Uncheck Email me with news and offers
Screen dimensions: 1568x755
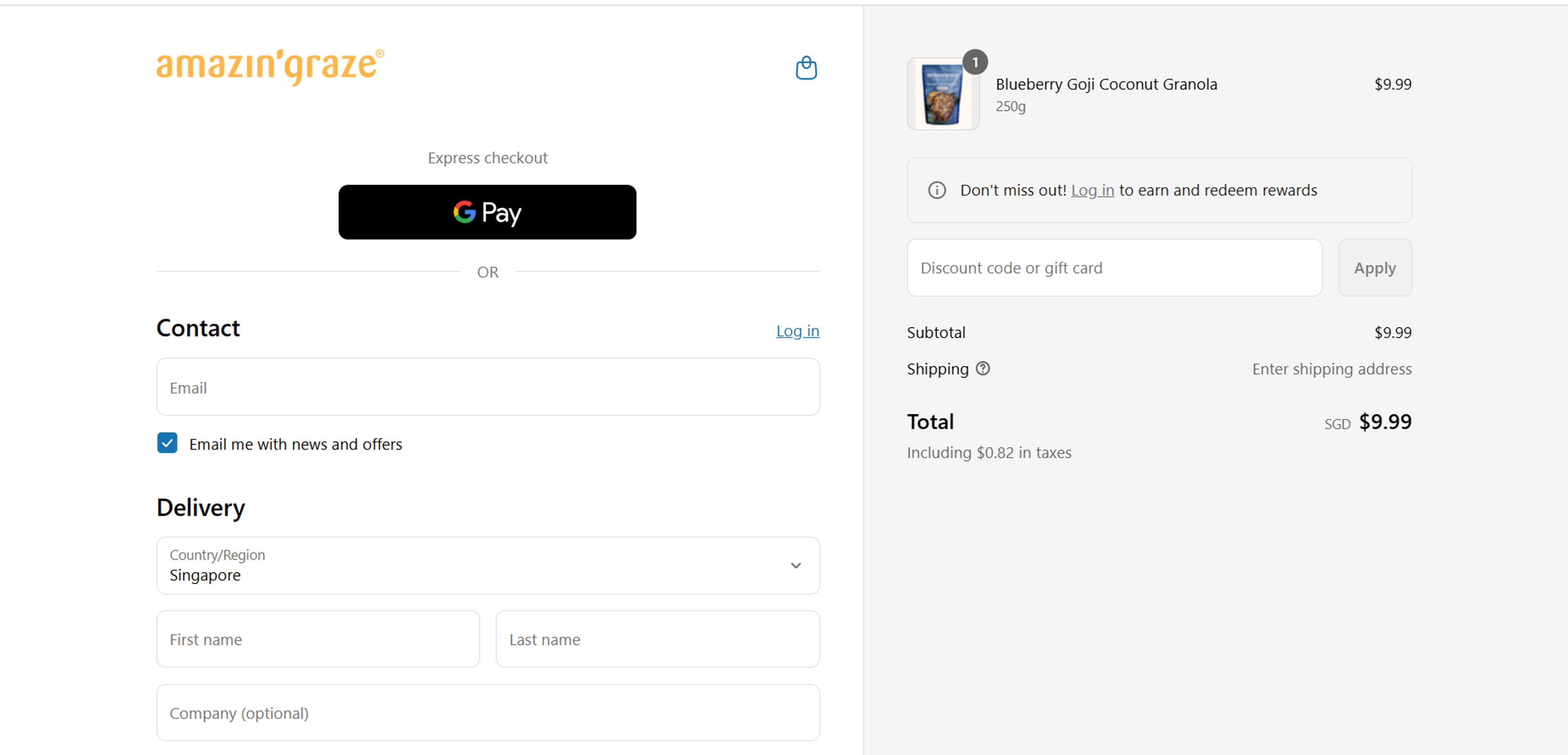point(167,442)
